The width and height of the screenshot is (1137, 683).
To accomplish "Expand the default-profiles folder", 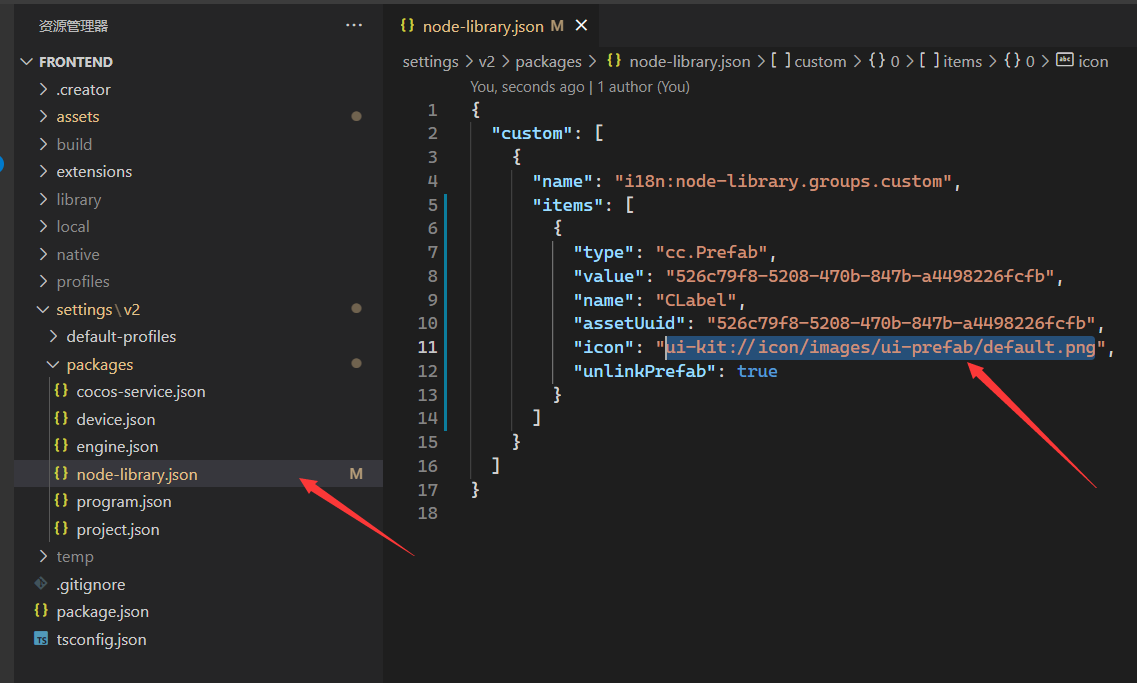I will pos(54,336).
